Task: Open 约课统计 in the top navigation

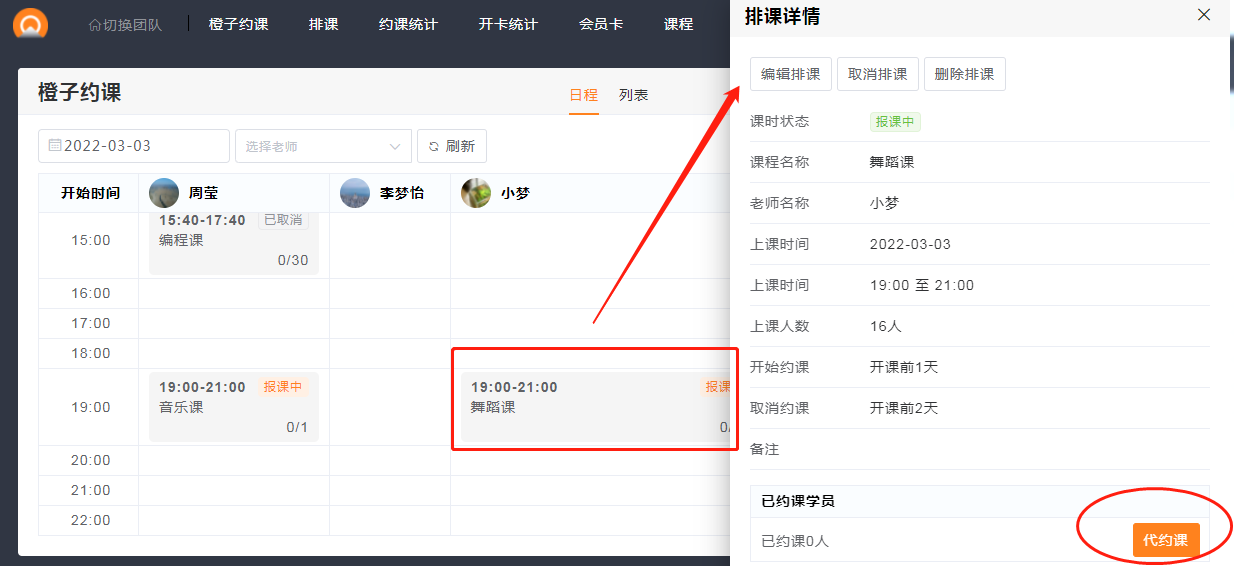Action: tap(408, 24)
